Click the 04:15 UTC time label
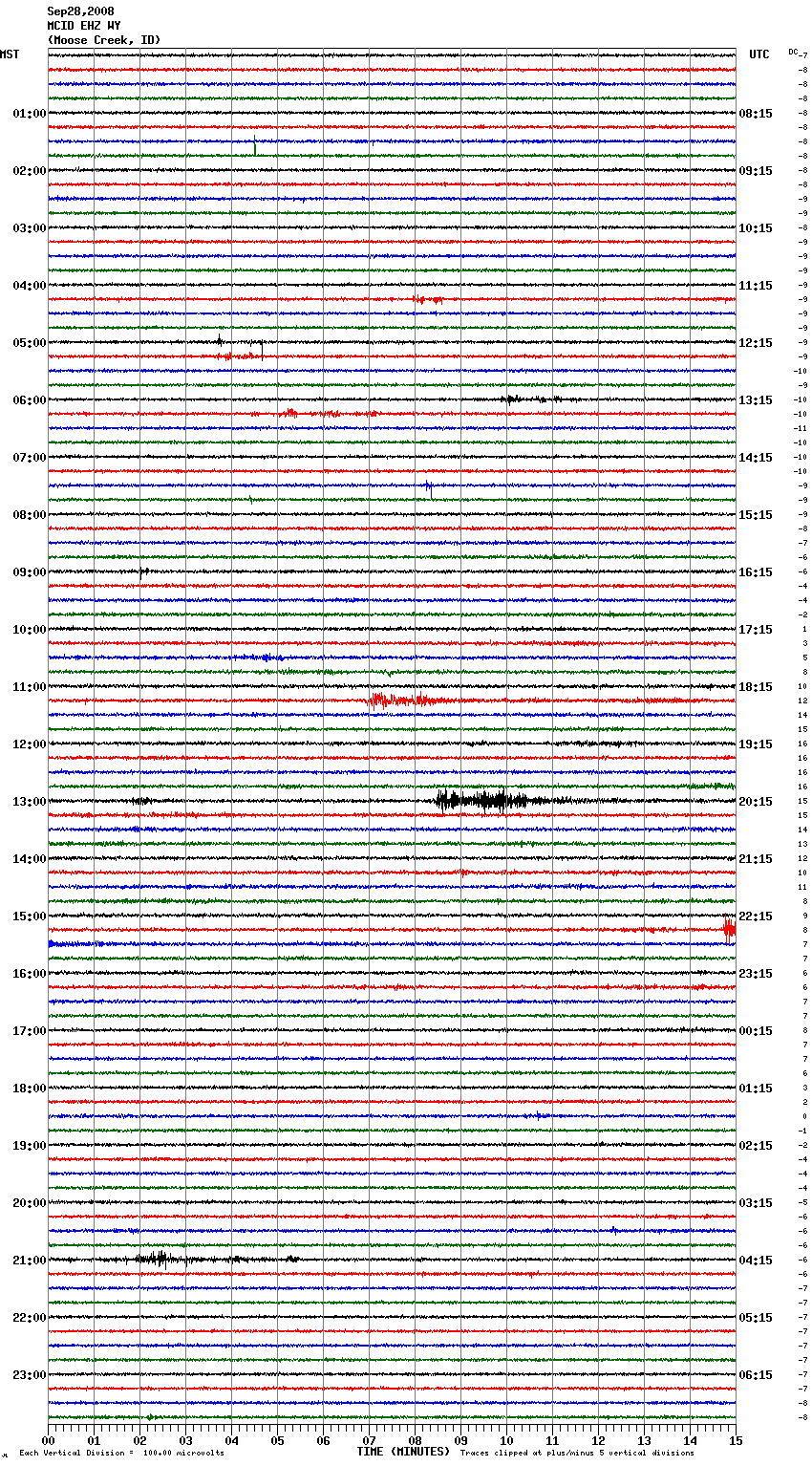This screenshot has width=812, height=1466. click(x=756, y=1261)
